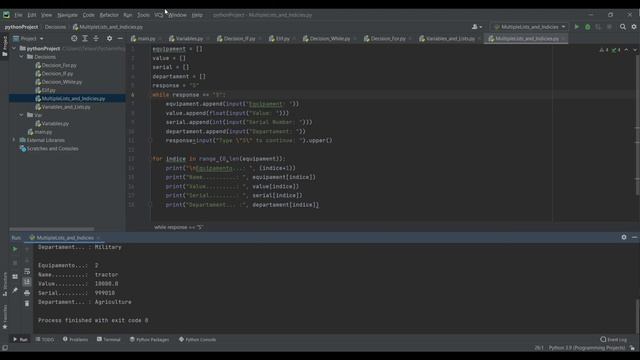Open the user account icon menu

[x=477, y=27]
